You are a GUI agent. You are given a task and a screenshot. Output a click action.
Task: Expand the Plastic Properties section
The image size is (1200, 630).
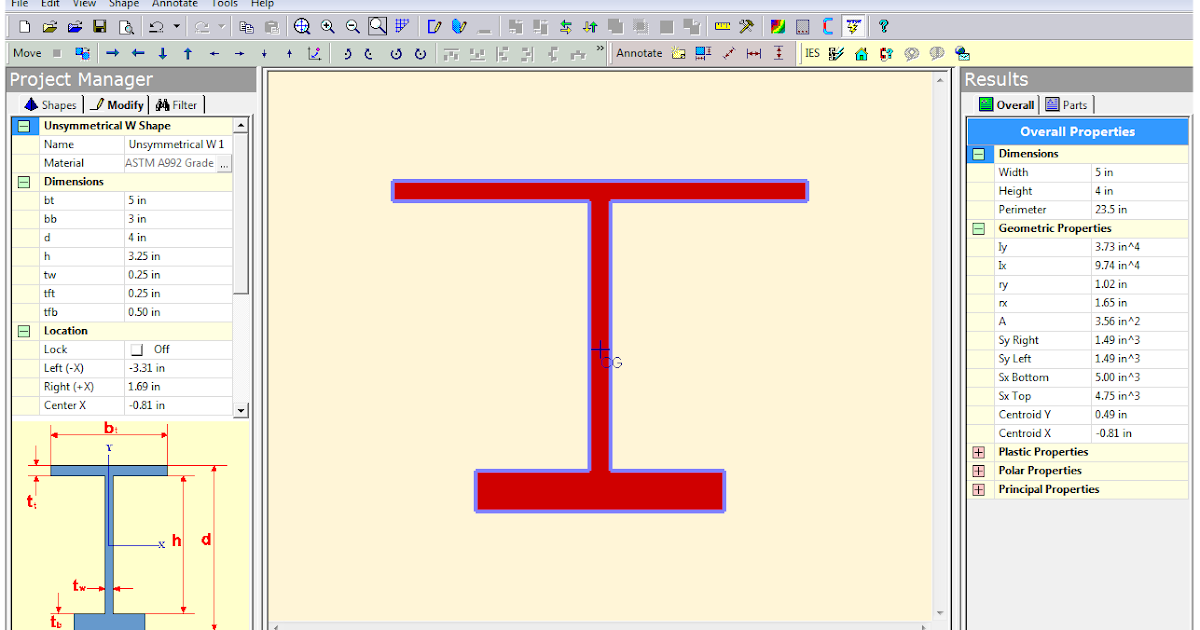(977, 452)
